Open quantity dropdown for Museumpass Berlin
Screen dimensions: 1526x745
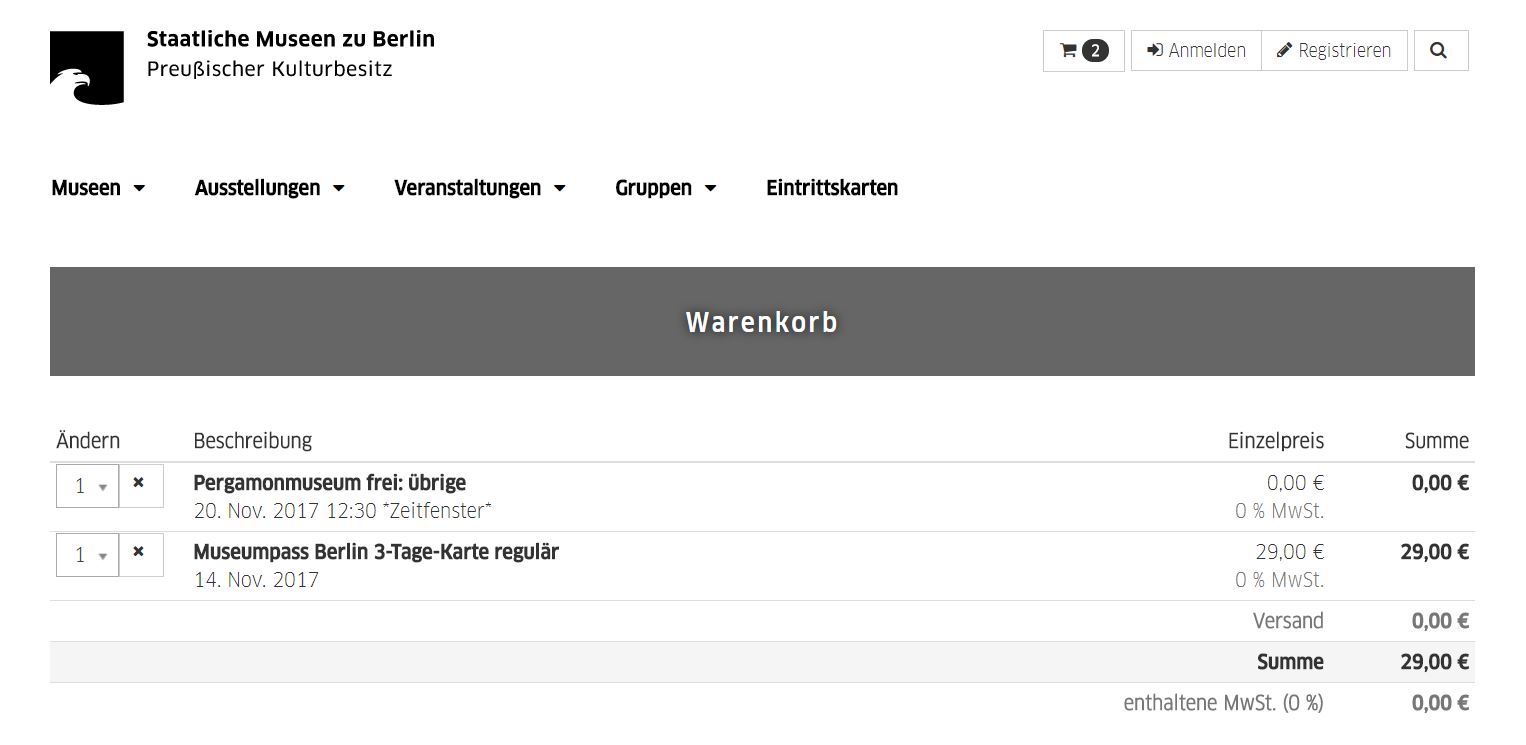[88, 556]
